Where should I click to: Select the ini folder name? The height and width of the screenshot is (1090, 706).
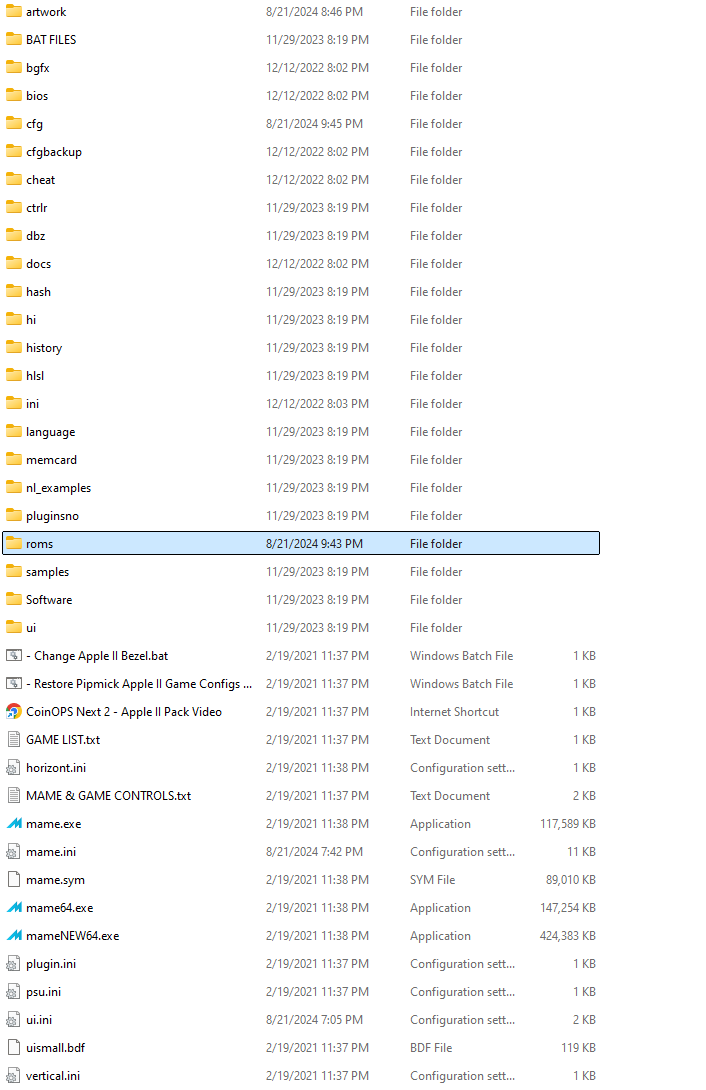(x=33, y=403)
